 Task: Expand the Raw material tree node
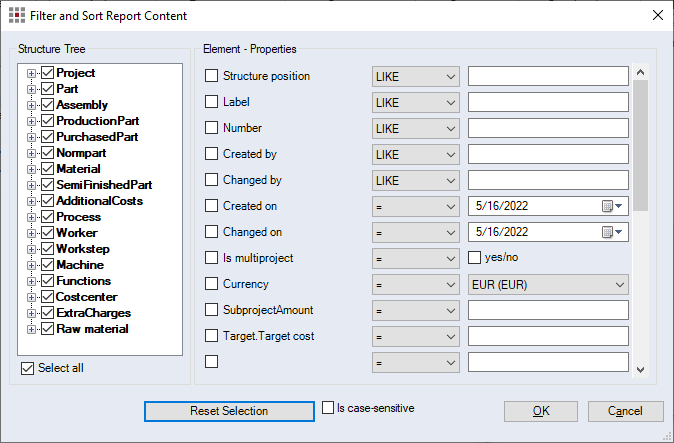(32, 330)
